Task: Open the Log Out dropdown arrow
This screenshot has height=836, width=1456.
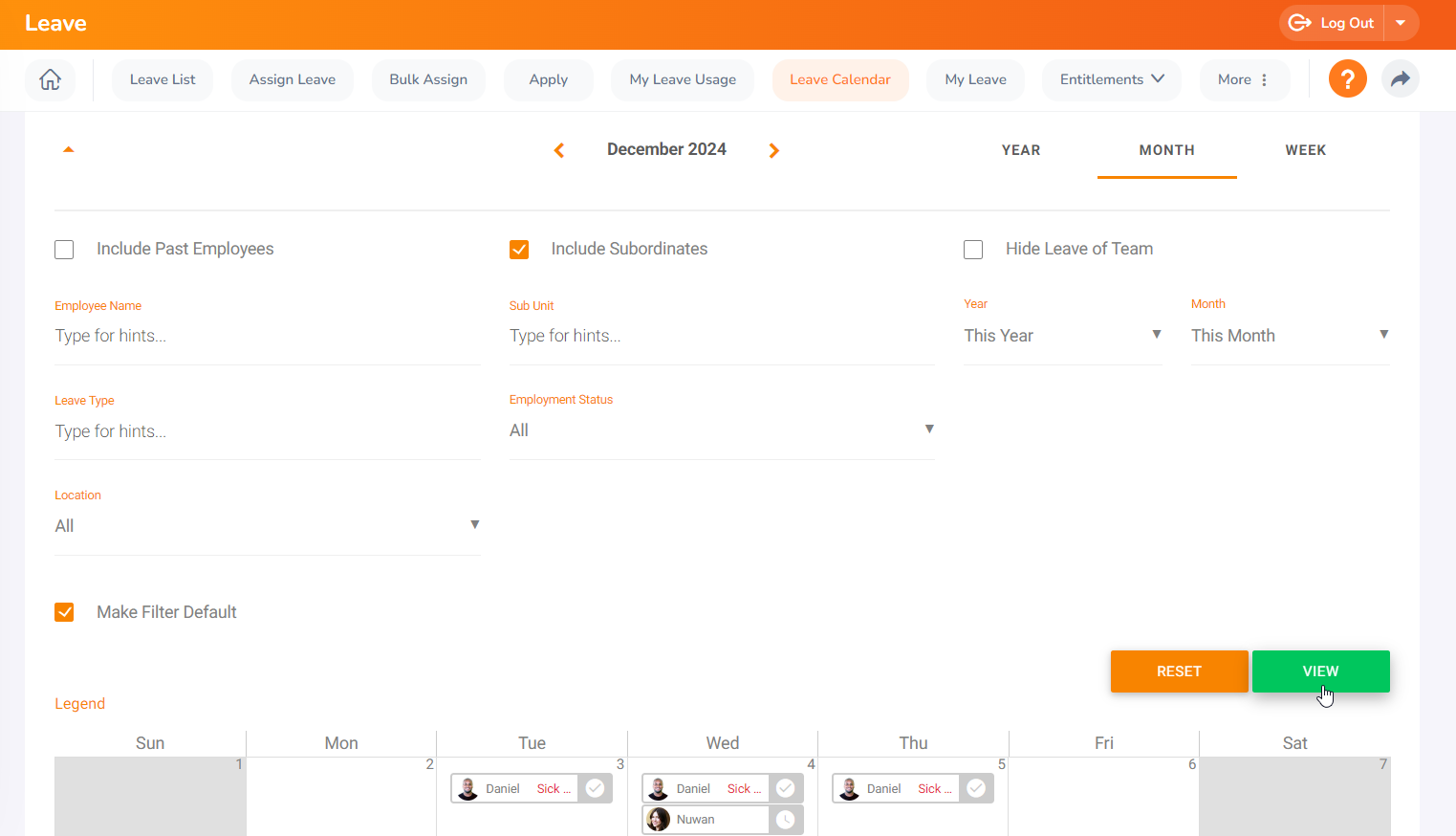Action: (x=1401, y=23)
